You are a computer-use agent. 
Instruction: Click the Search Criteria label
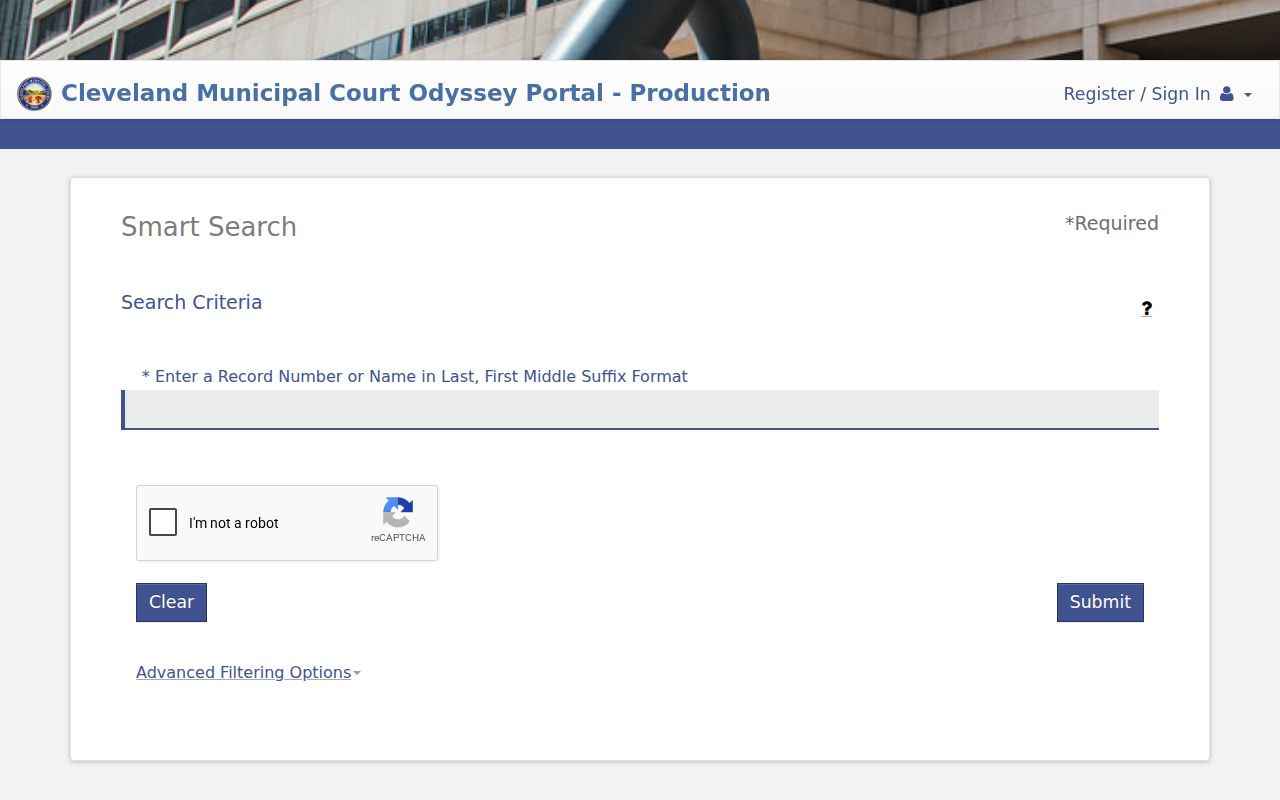coord(191,302)
